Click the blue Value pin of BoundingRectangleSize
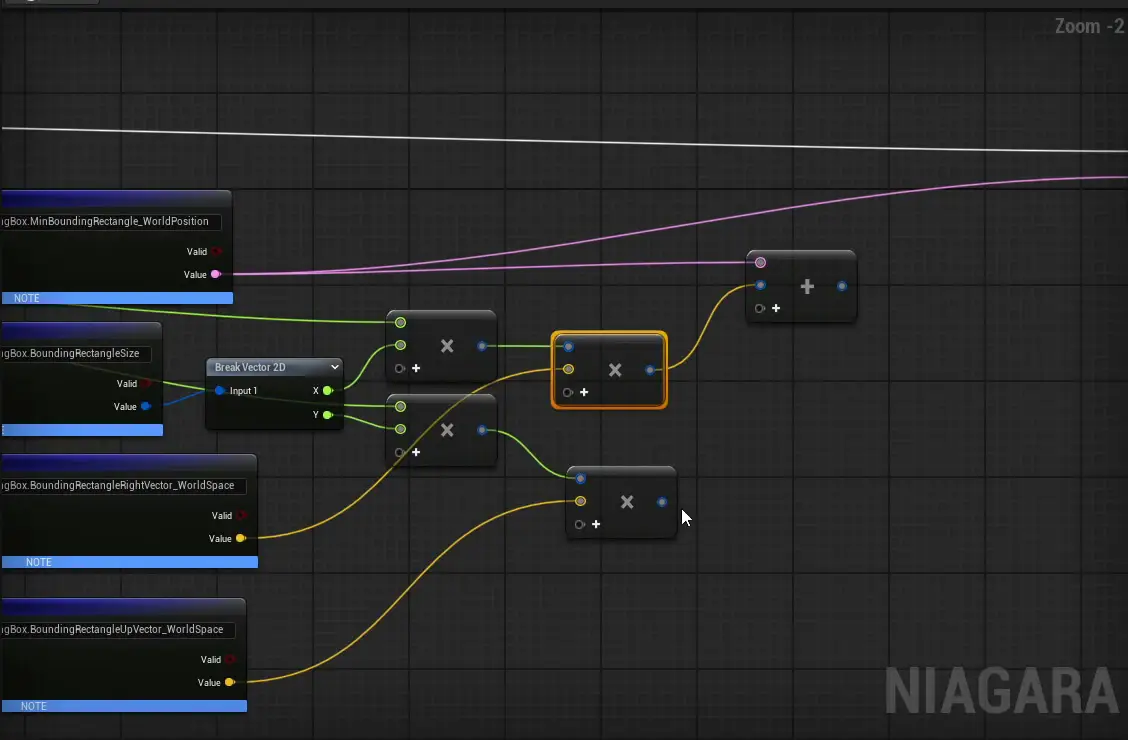The height and width of the screenshot is (740, 1128). click(146, 406)
